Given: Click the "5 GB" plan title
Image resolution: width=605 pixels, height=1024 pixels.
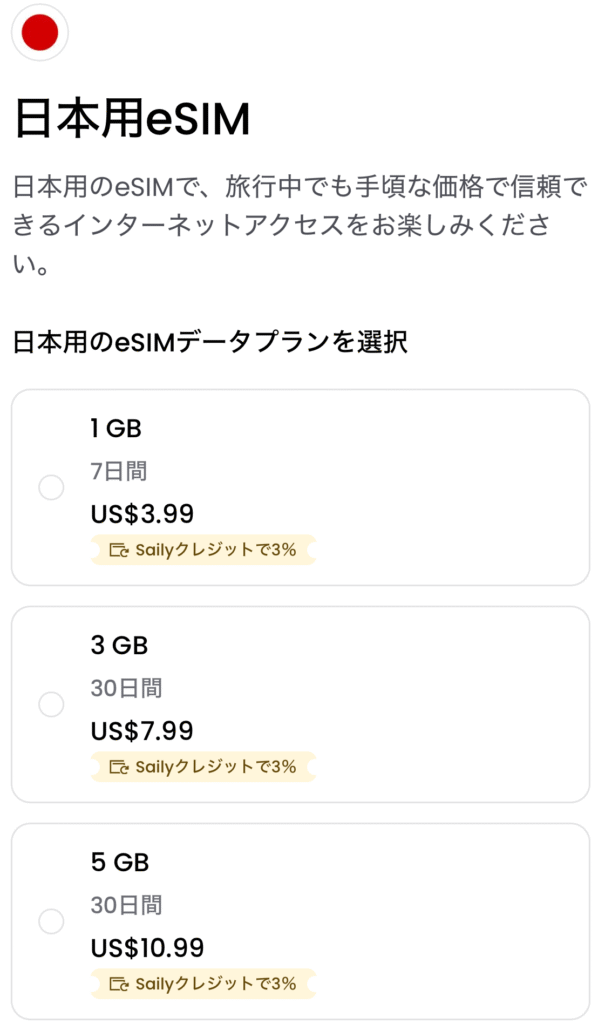Looking at the screenshot, I should click(119, 863).
